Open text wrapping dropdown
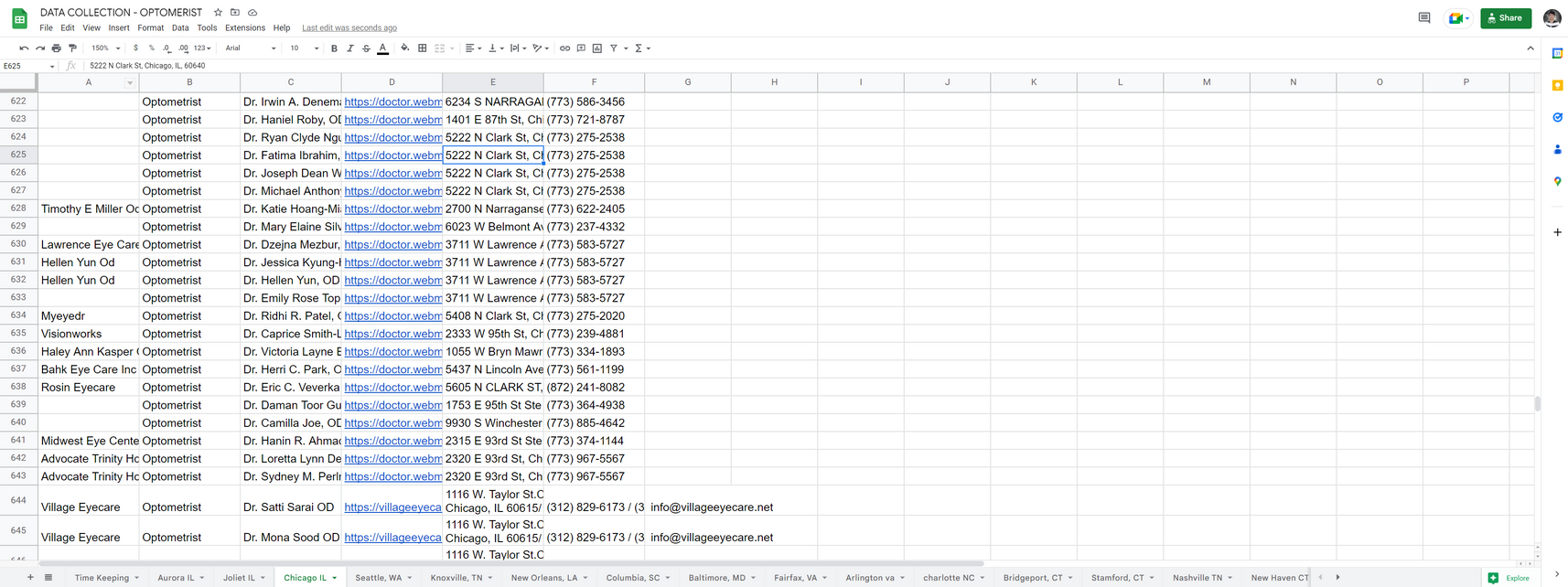The width and height of the screenshot is (1568, 587). [518, 48]
